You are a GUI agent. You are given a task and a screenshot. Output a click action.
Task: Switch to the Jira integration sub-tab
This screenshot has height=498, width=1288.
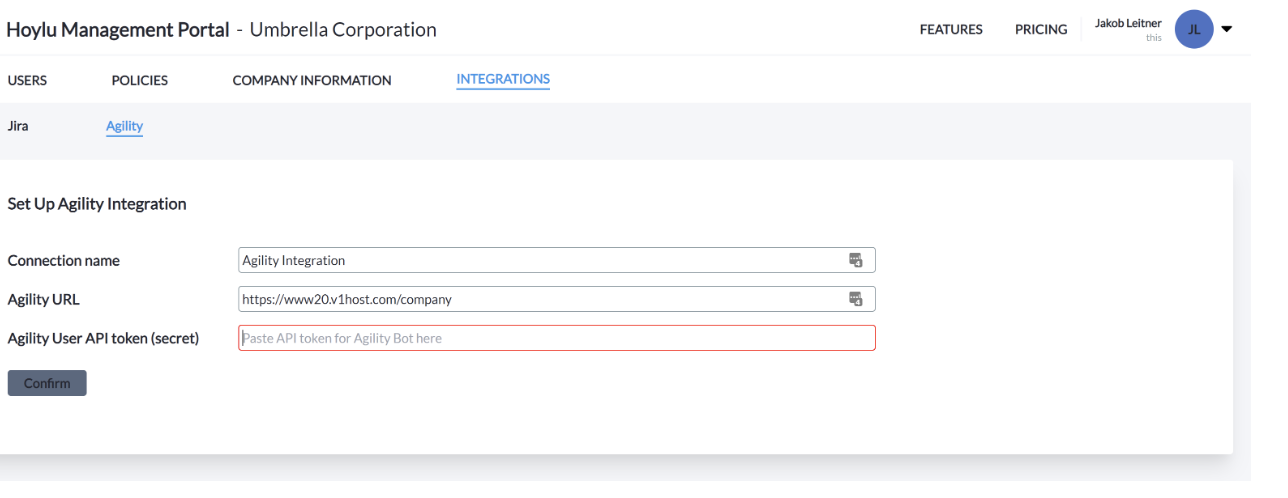click(17, 126)
